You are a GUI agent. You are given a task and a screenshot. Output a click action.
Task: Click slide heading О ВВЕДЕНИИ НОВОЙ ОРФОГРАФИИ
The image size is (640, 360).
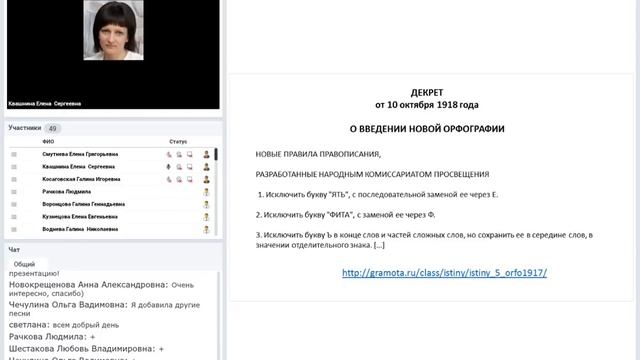[427, 129]
